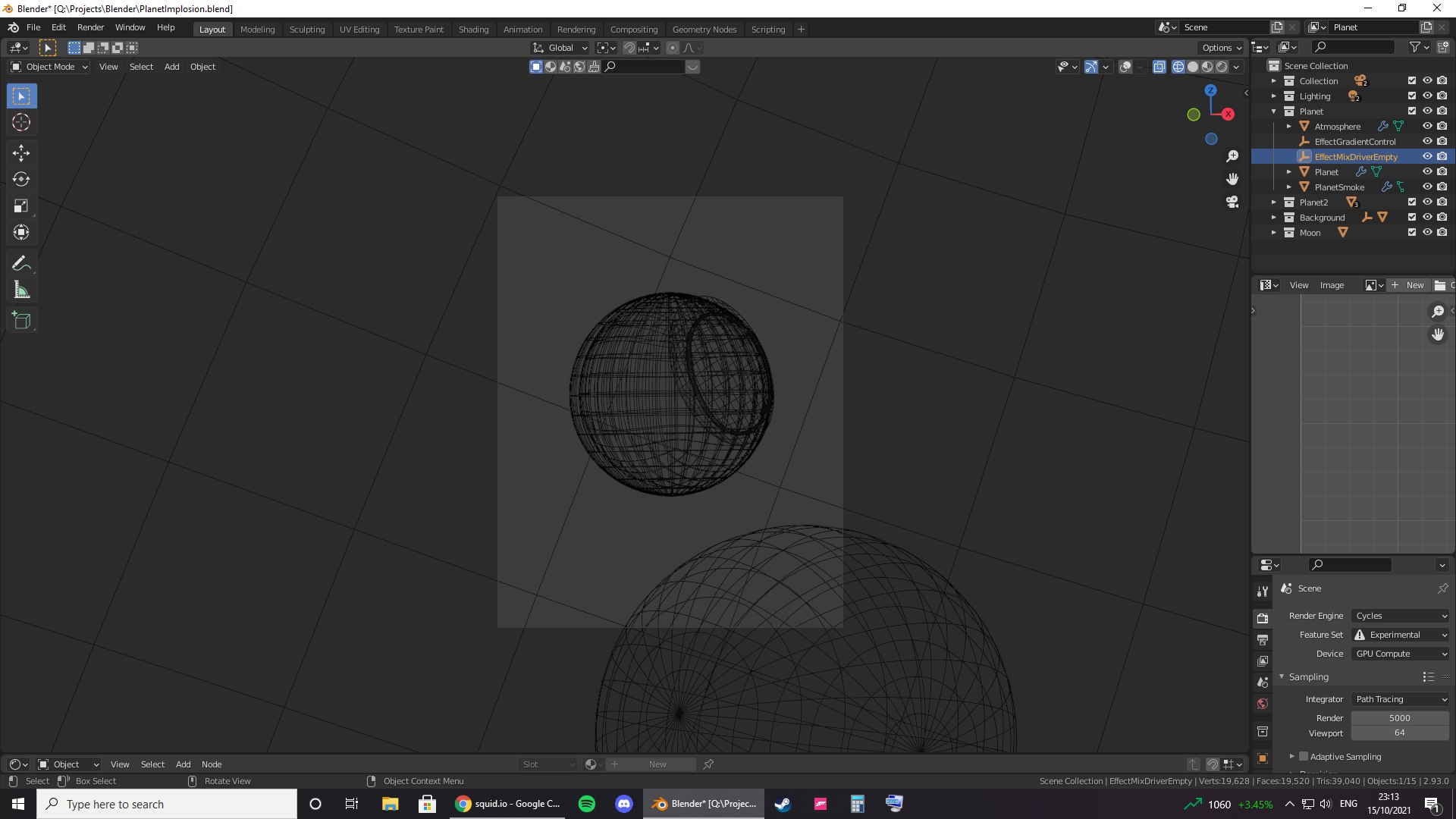Image resolution: width=1456 pixels, height=819 pixels.
Task: Select the combined Transform tool
Action: pyautogui.click(x=21, y=233)
